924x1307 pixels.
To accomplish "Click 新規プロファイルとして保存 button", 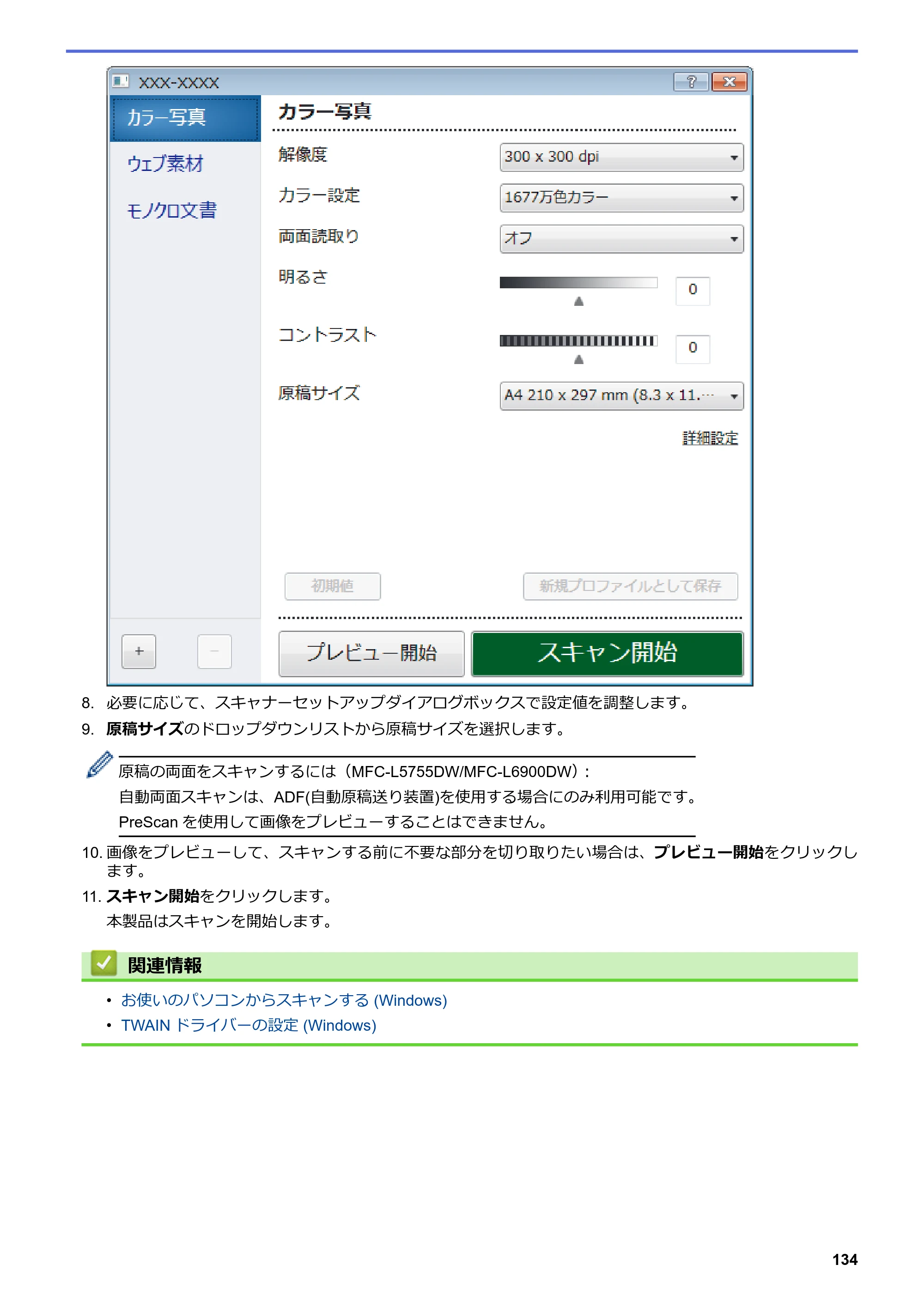I will pos(631,586).
